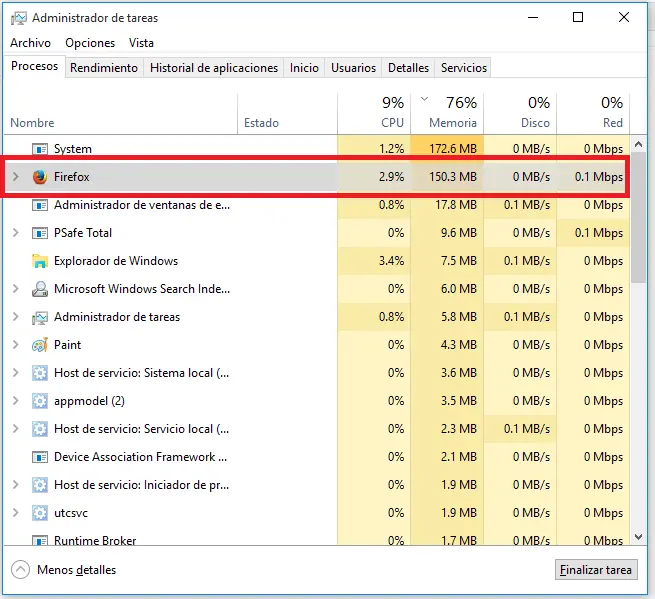The width and height of the screenshot is (655, 599).
Task: Switch to the Usuarios tab
Action: (353, 68)
